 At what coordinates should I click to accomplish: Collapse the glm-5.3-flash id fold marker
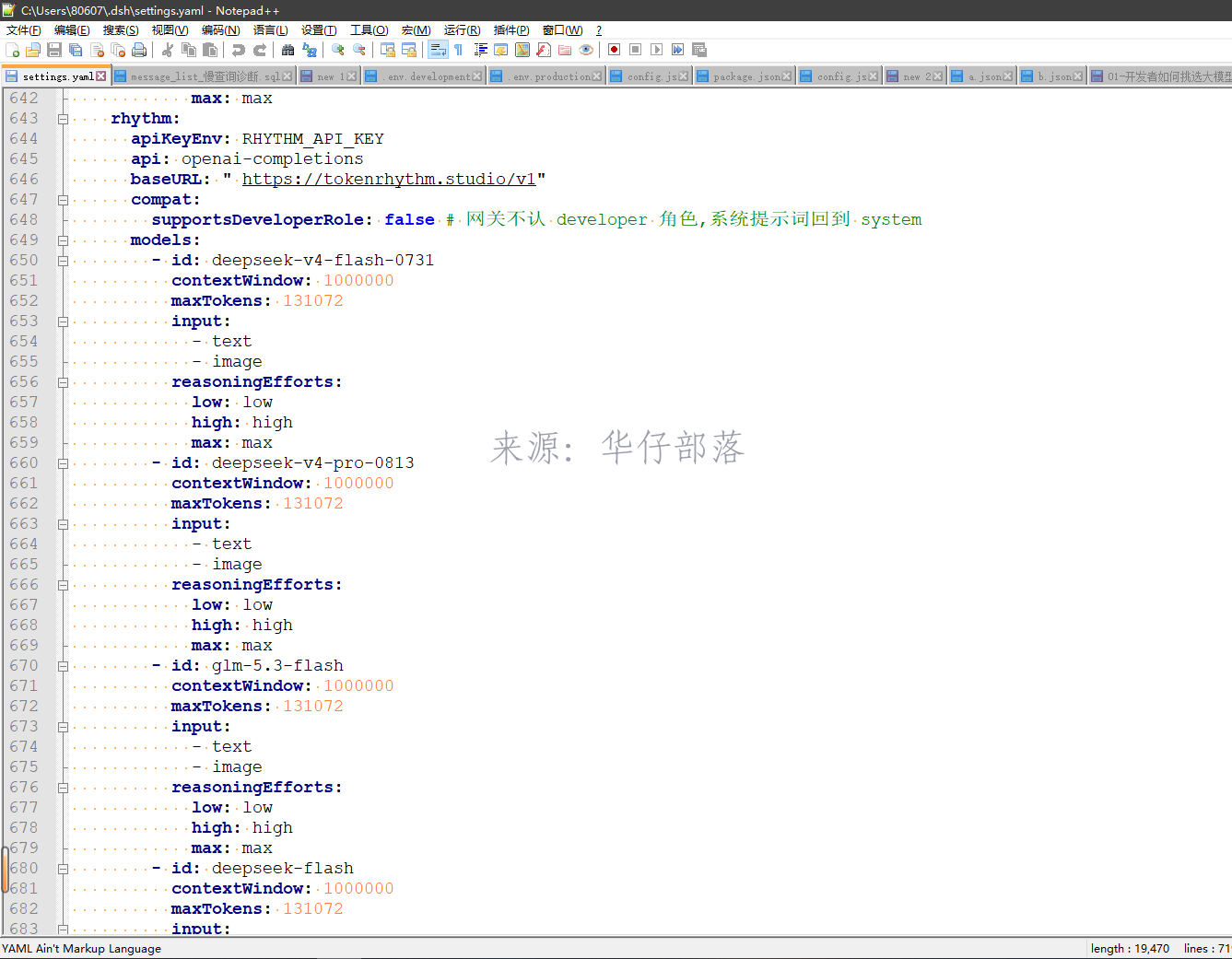(63, 666)
